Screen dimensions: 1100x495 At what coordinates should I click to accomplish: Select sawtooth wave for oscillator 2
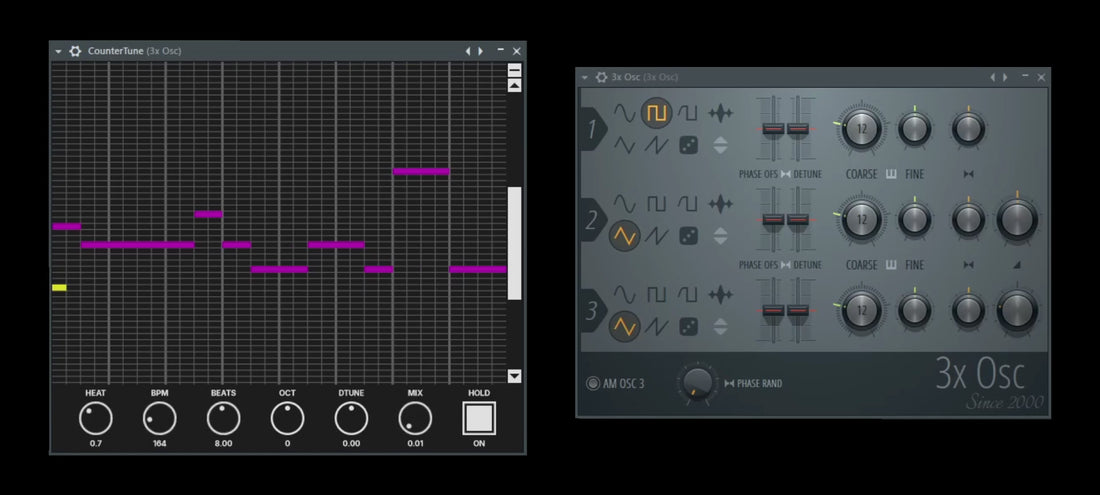pos(657,236)
